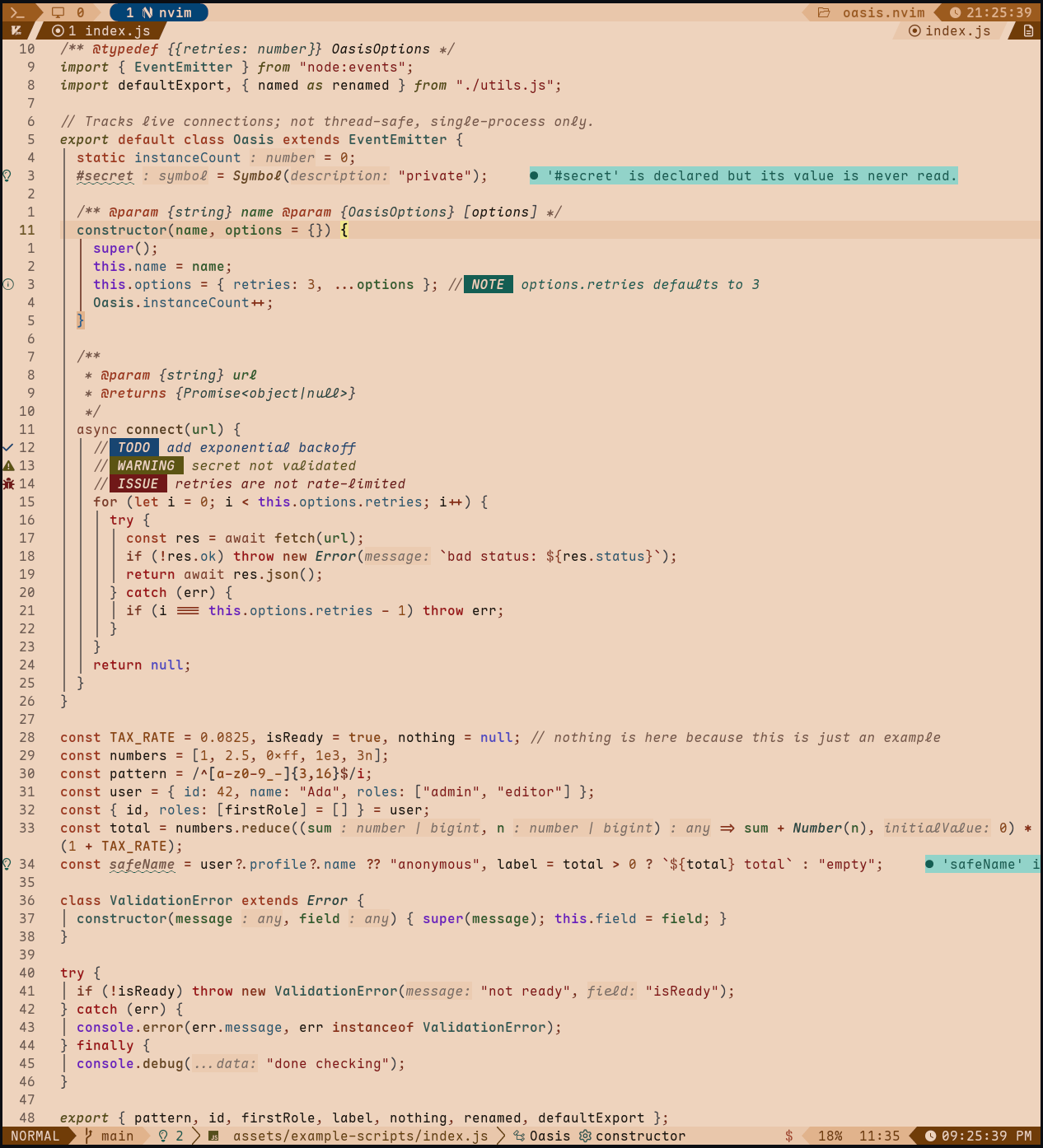Screen dimensions: 1043x1148
Task: Click 'console.debug' call on line 45
Action: [x=129, y=1063]
